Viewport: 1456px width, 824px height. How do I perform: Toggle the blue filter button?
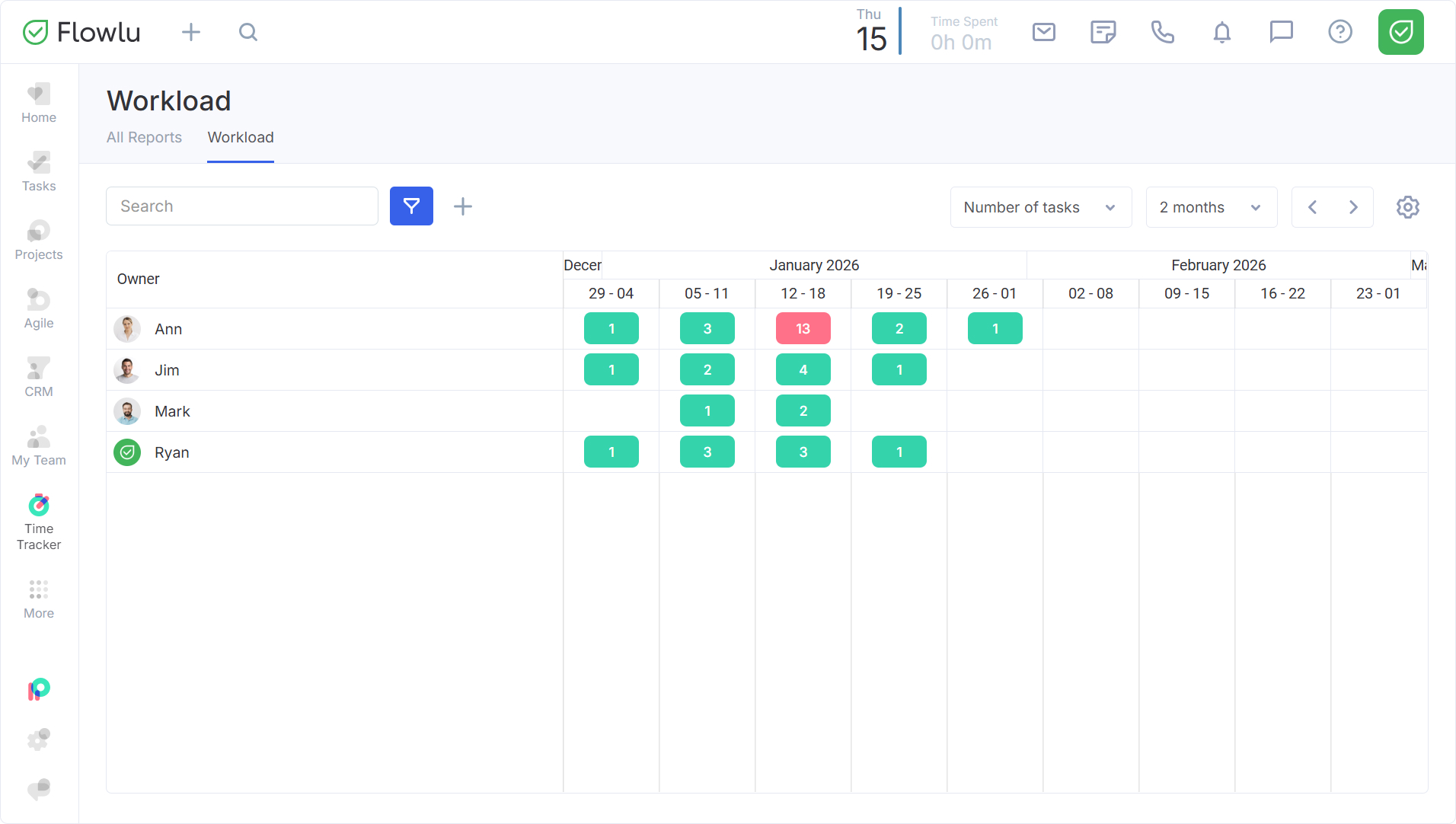pyautogui.click(x=411, y=206)
